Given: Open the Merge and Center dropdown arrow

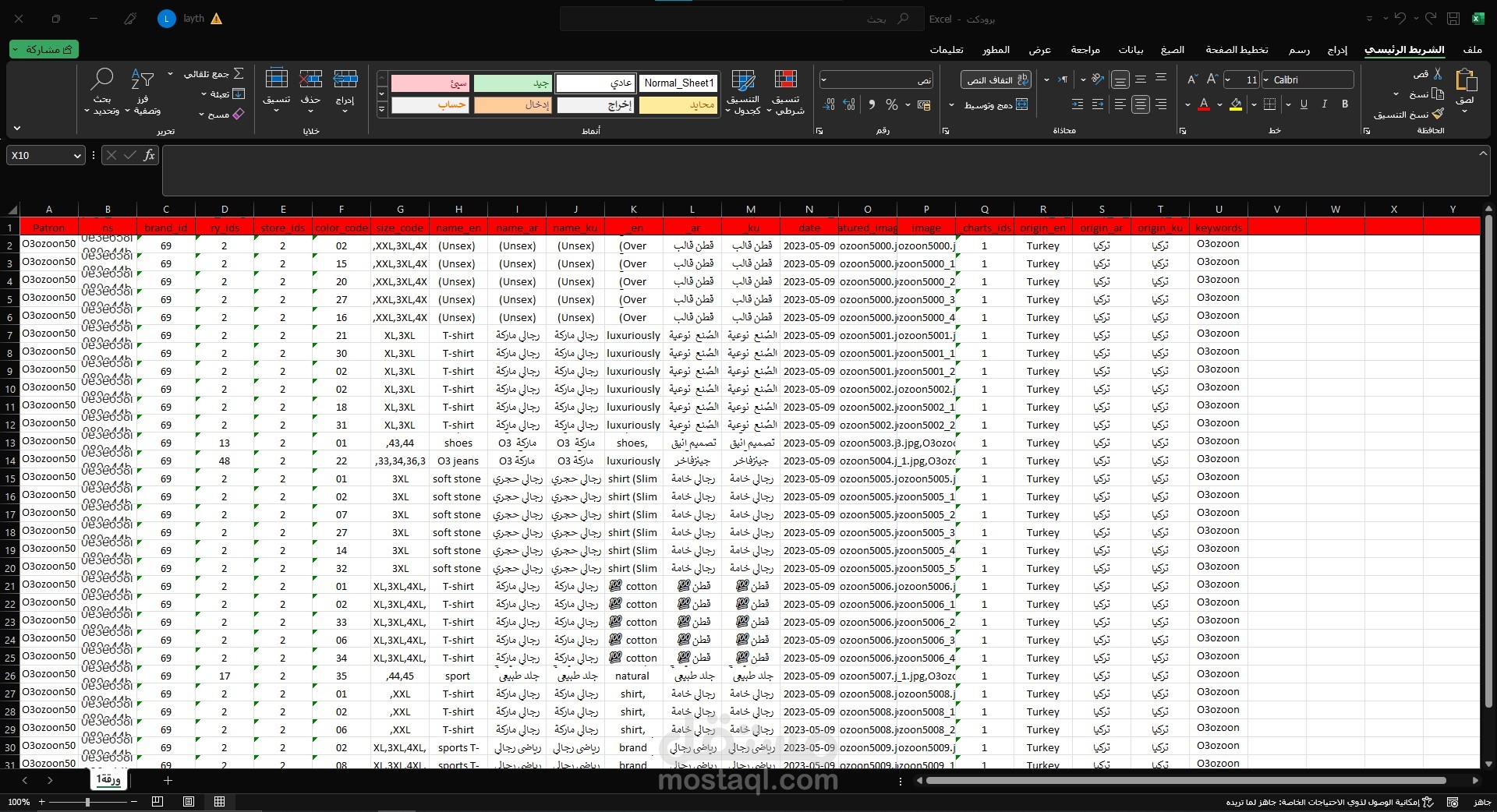Looking at the screenshot, I should 951,104.
